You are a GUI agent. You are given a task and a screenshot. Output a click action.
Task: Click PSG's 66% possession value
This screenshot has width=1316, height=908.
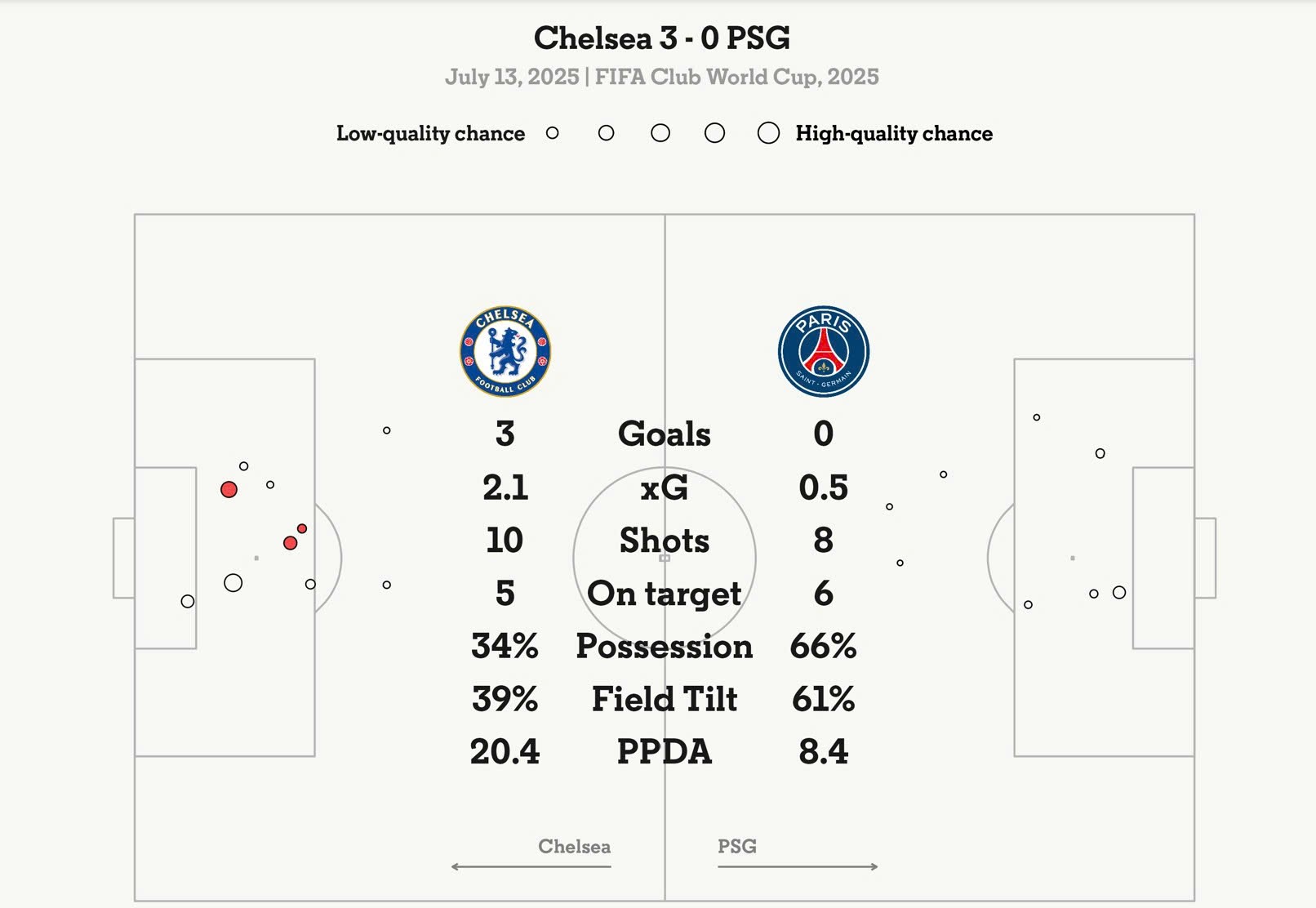823,647
